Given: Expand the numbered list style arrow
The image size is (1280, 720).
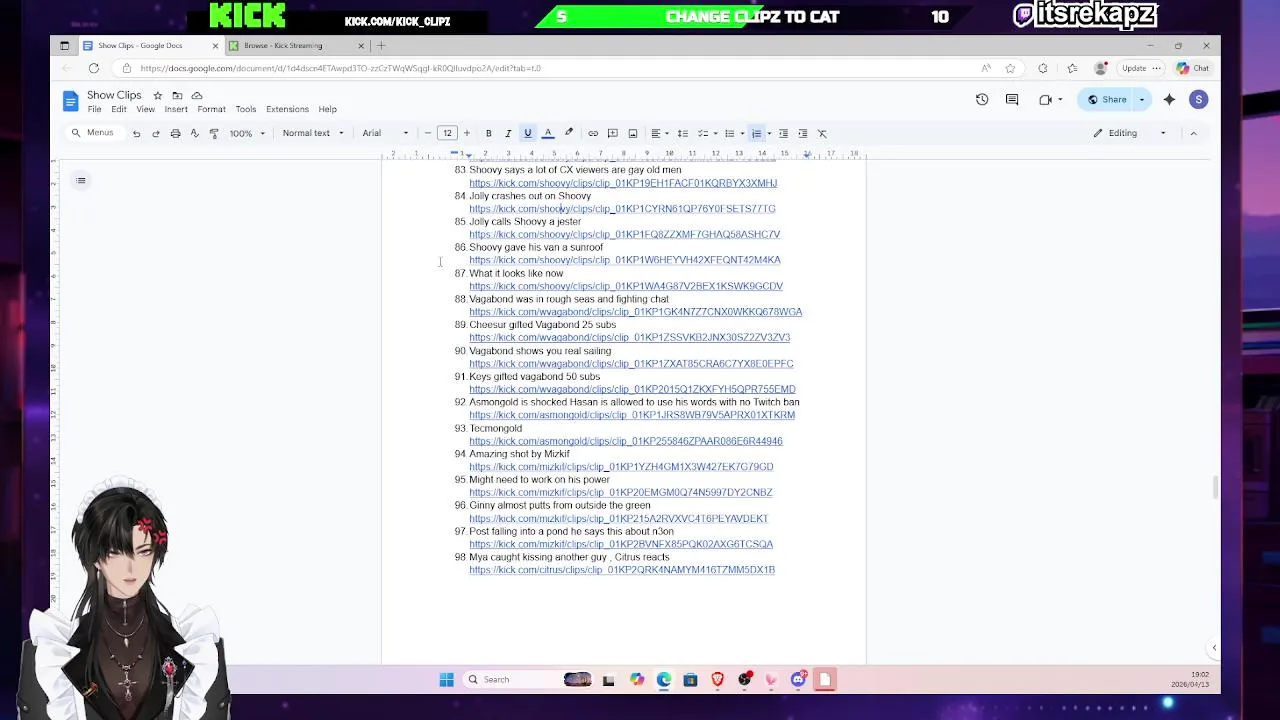Looking at the screenshot, I should point(768,133).
